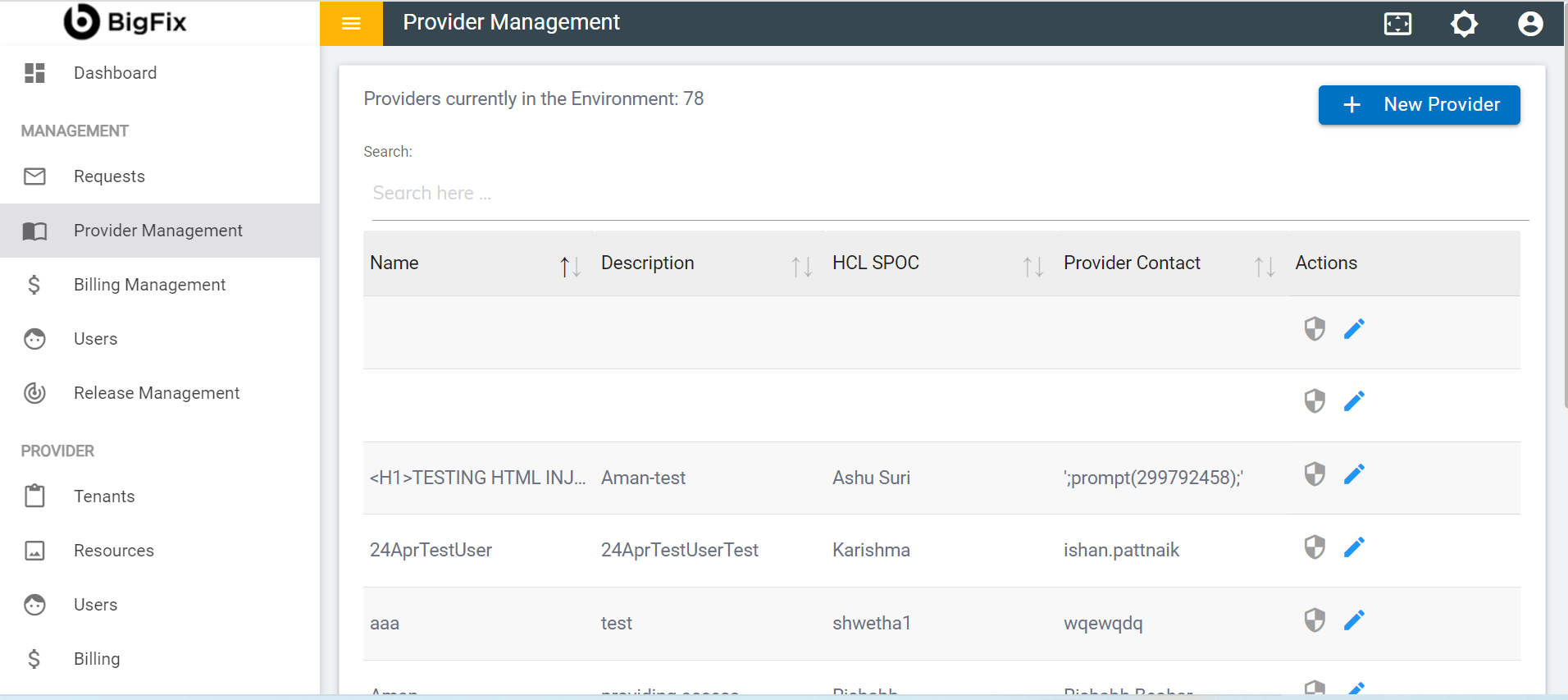
Task: Focus the Search here input field
Action: 950,194
